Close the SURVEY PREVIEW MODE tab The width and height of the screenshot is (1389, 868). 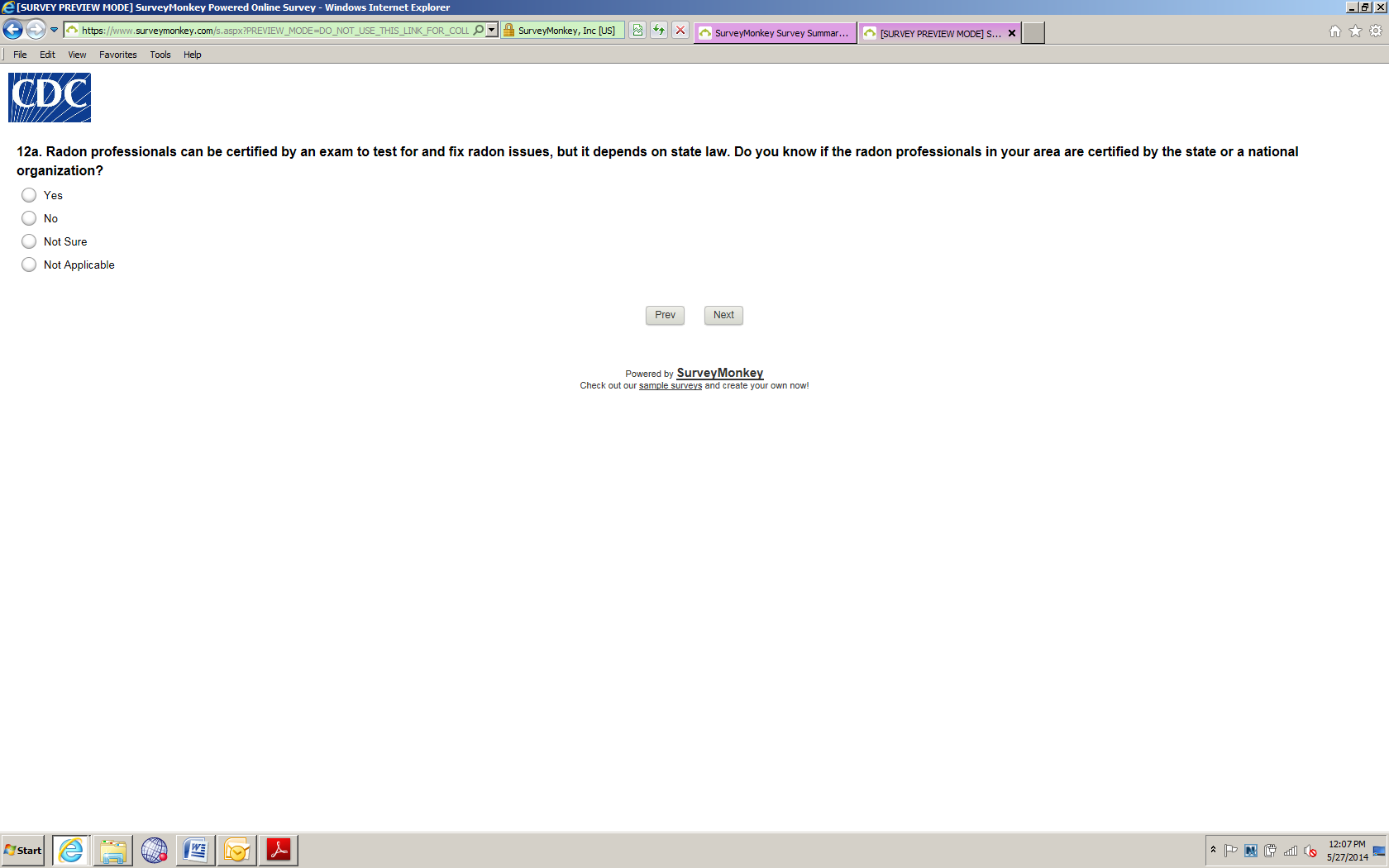pos(1012,33)
